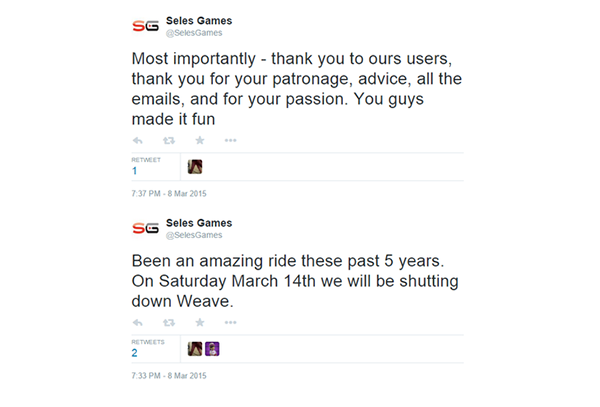This screenshot has height=407, width=600.
Task: Open the 7:37 PM - 8 Mar 2015 timestamp
Action: tap(169, 194)
